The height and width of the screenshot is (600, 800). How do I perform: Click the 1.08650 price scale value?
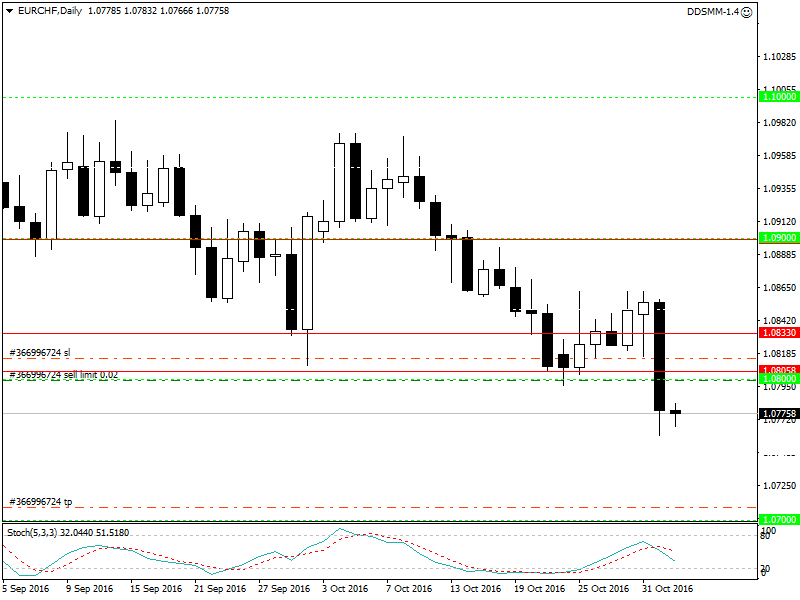(780, 288)
